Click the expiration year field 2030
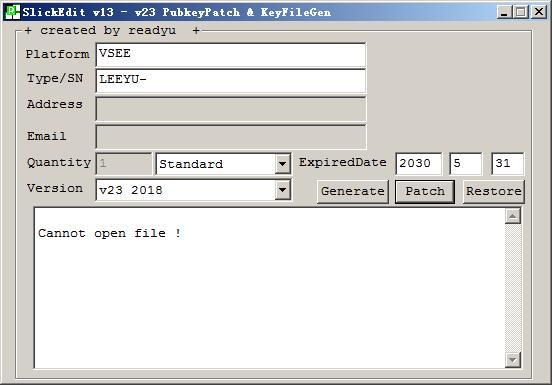Viewport: 552px width, 385px height. pos(419,164)
